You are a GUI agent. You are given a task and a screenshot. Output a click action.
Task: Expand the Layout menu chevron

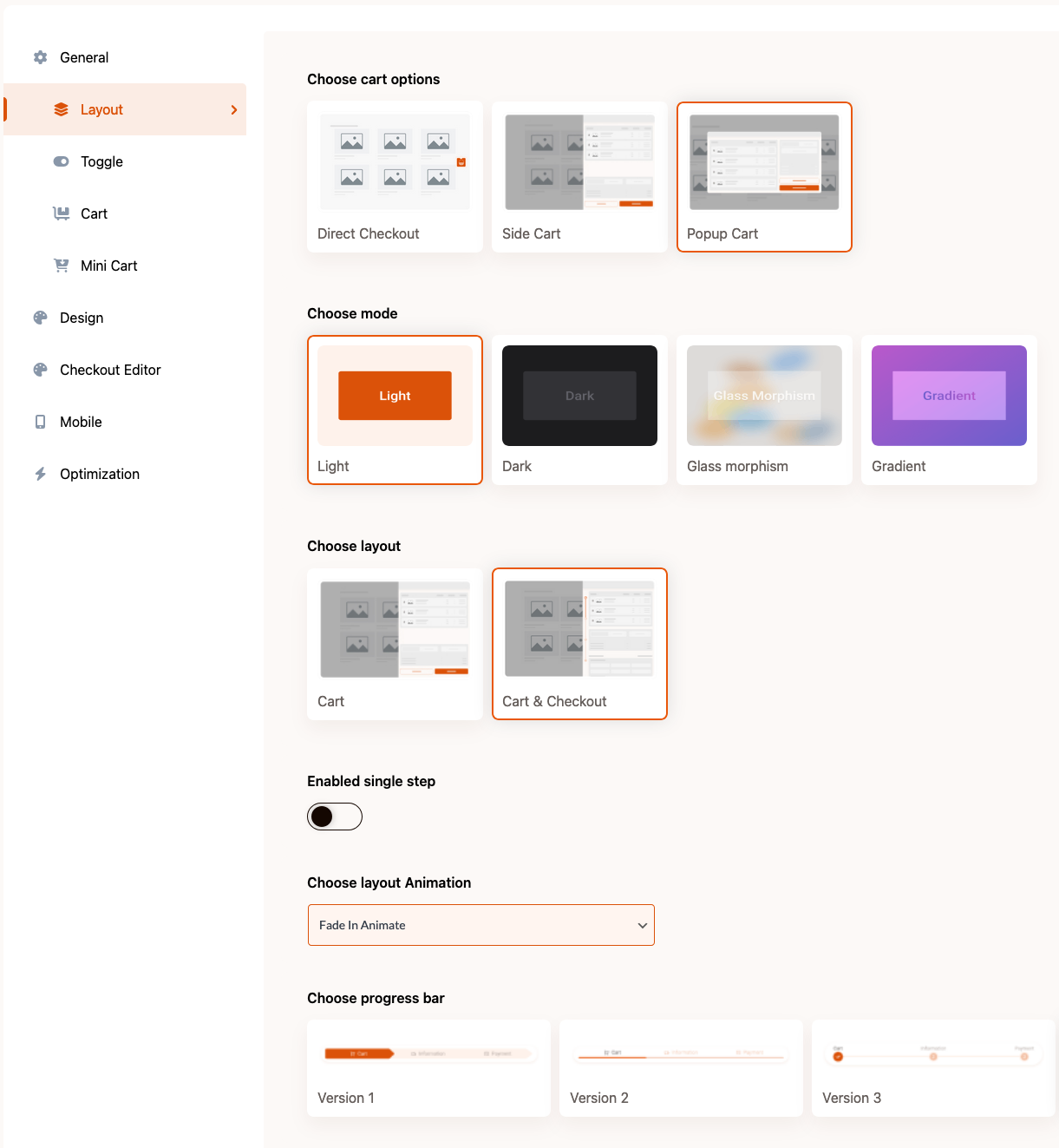233,109
